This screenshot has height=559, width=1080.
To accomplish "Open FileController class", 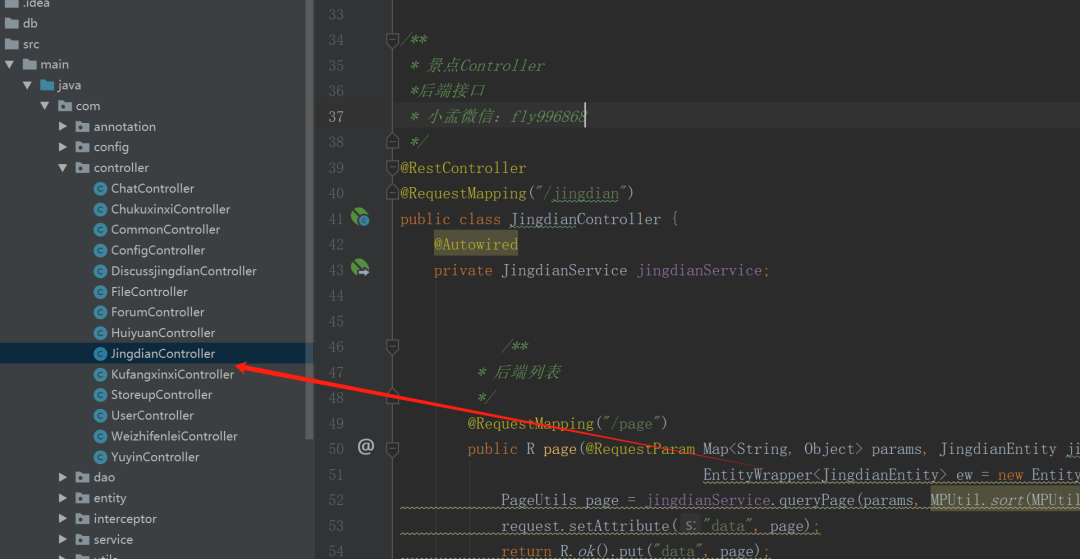I will 149,292.
